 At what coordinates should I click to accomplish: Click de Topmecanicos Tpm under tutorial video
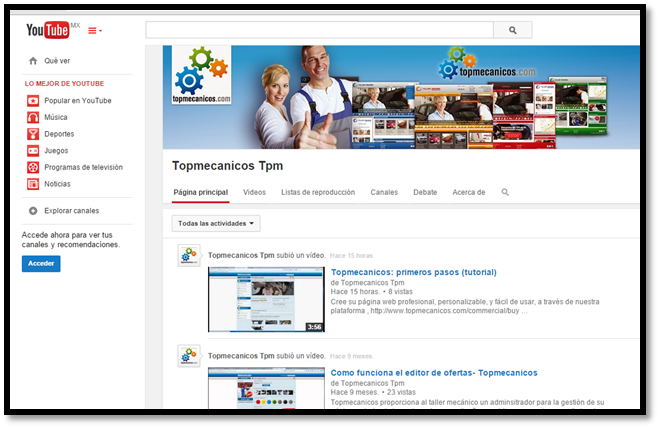(367, 283)
